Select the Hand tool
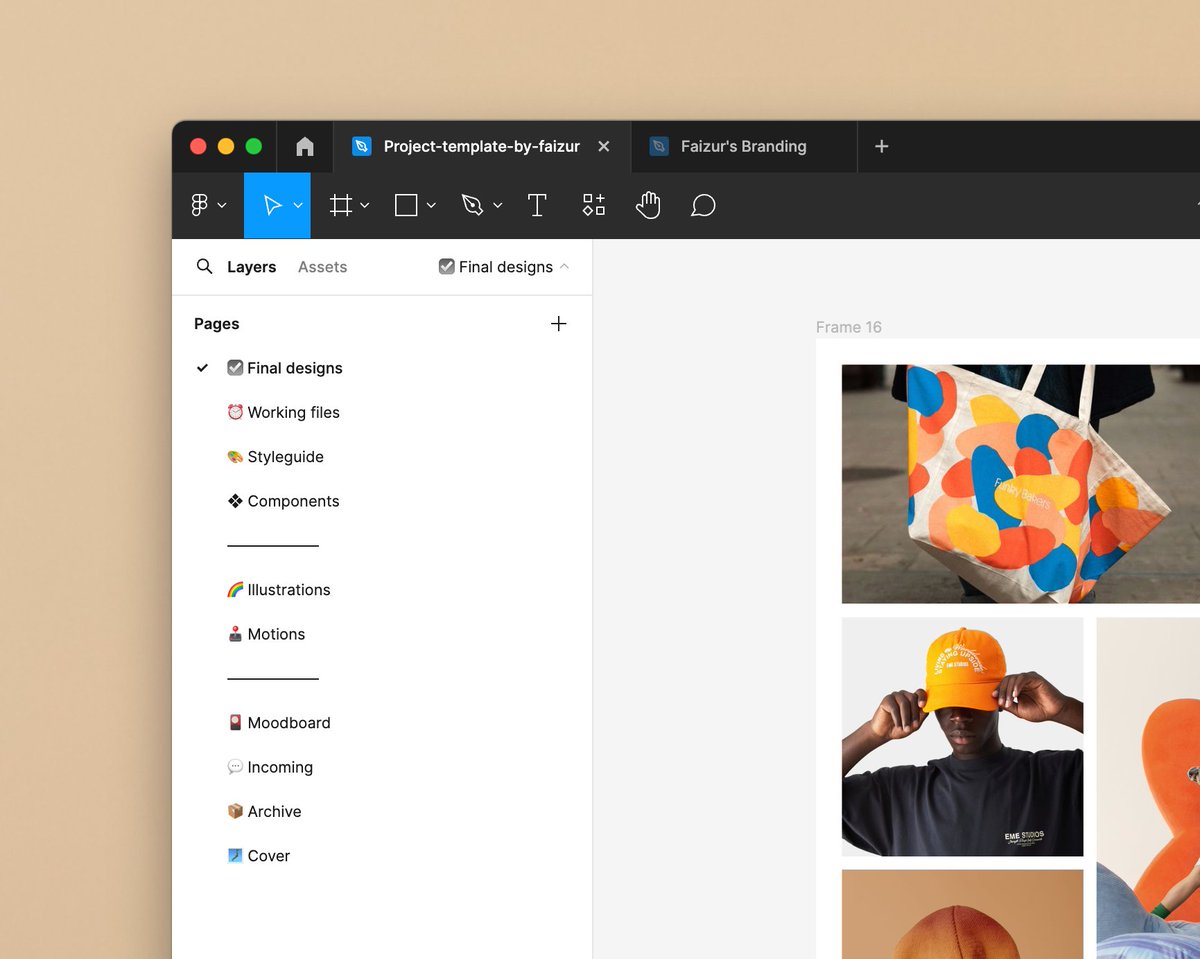The width and height of the screenshot is (1200, 959). coord(648,205)
